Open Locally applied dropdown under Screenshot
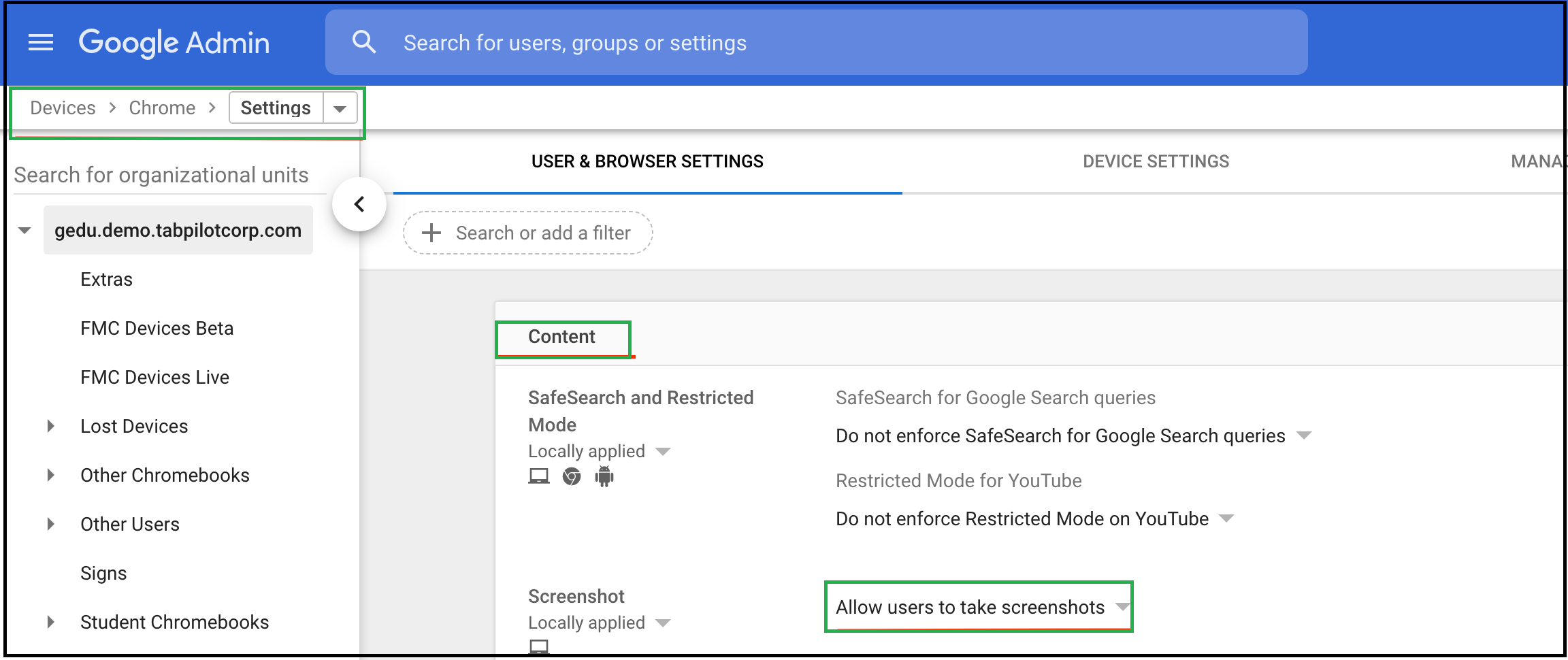Viewport: 1568px width, 660px height. 599,623
